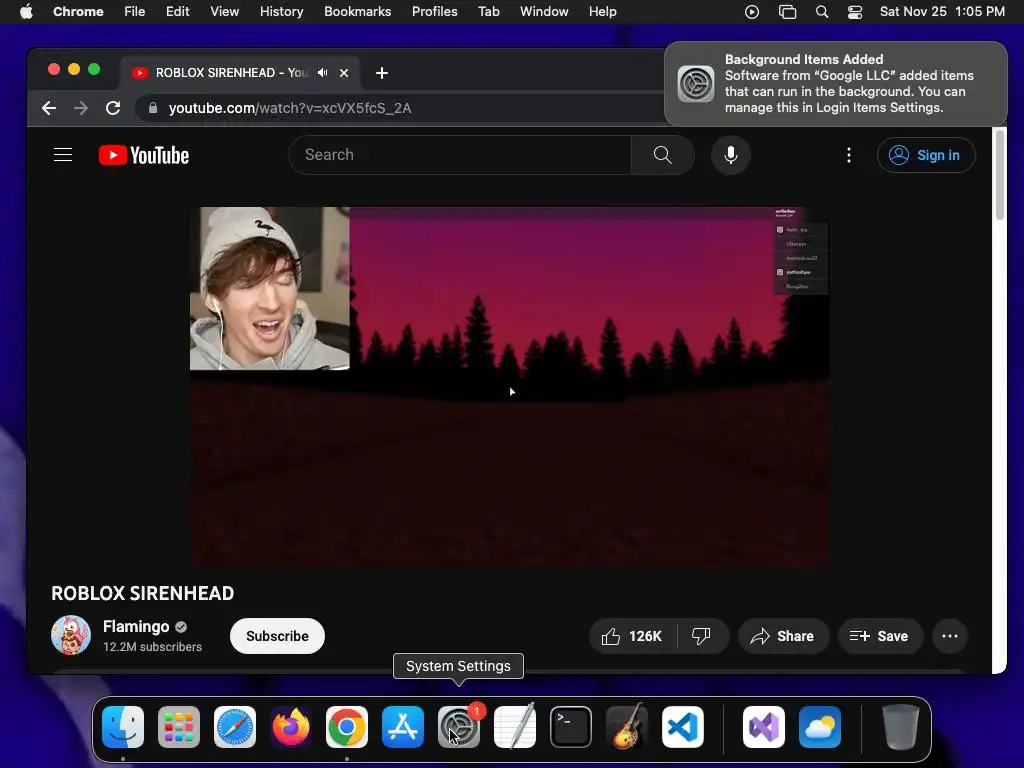
Task: Open the Tab menu in the menu bar
Action: 488,12
